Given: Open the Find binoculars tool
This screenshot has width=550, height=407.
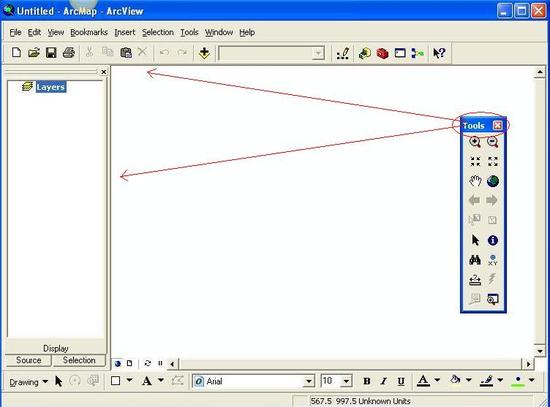Looking at the screenshot, I should (475, 260).
